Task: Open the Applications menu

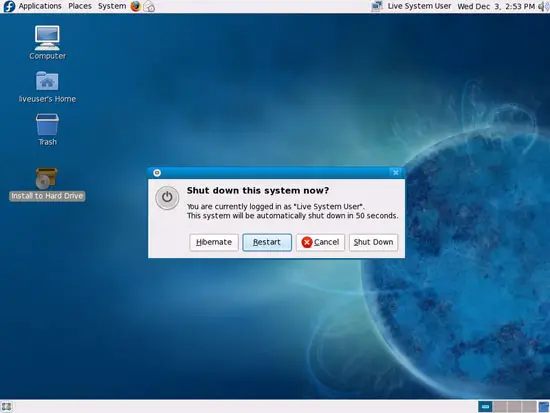Action: click(40, 6)
